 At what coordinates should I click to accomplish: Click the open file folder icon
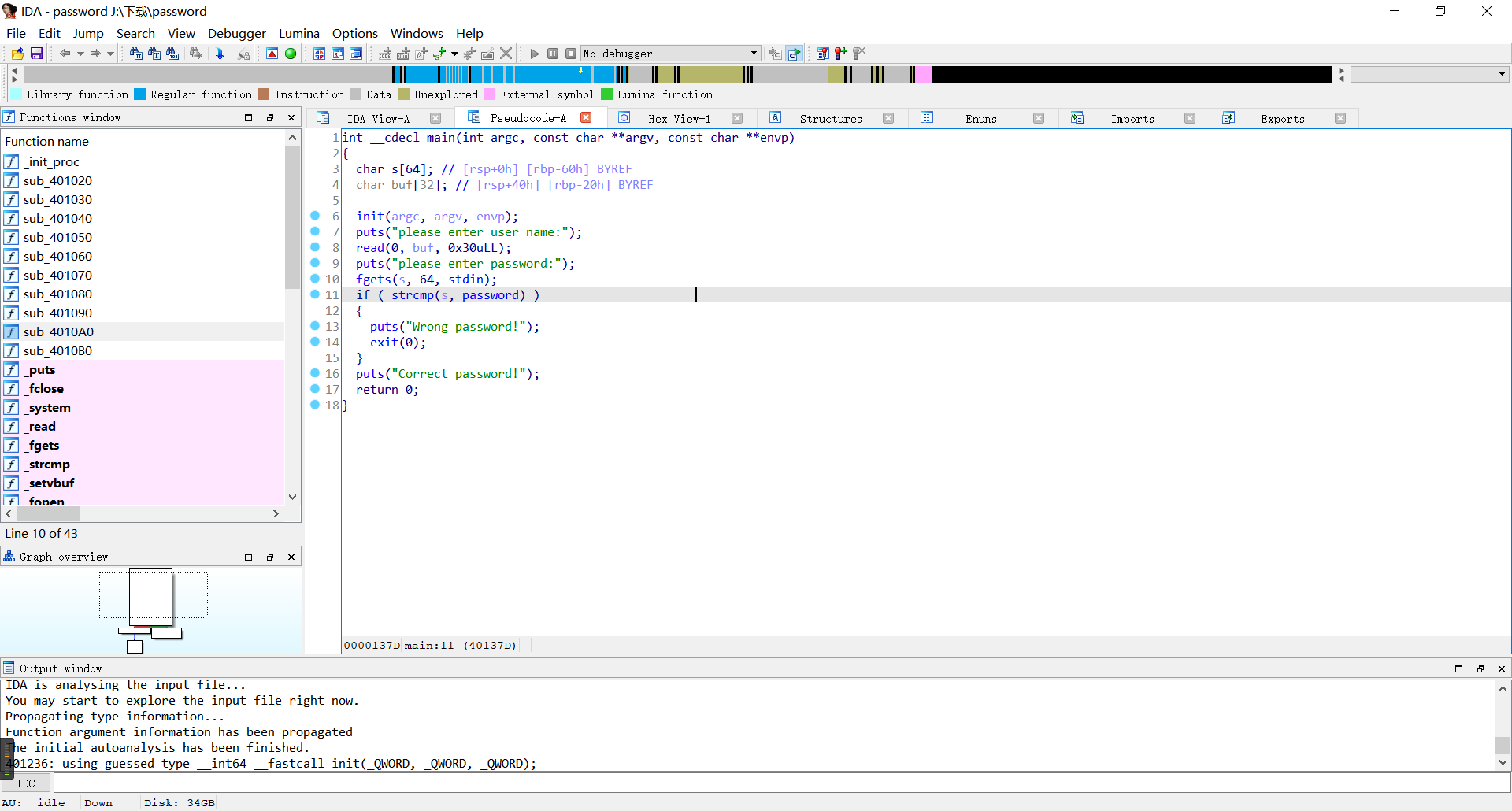tap(17, 54)
